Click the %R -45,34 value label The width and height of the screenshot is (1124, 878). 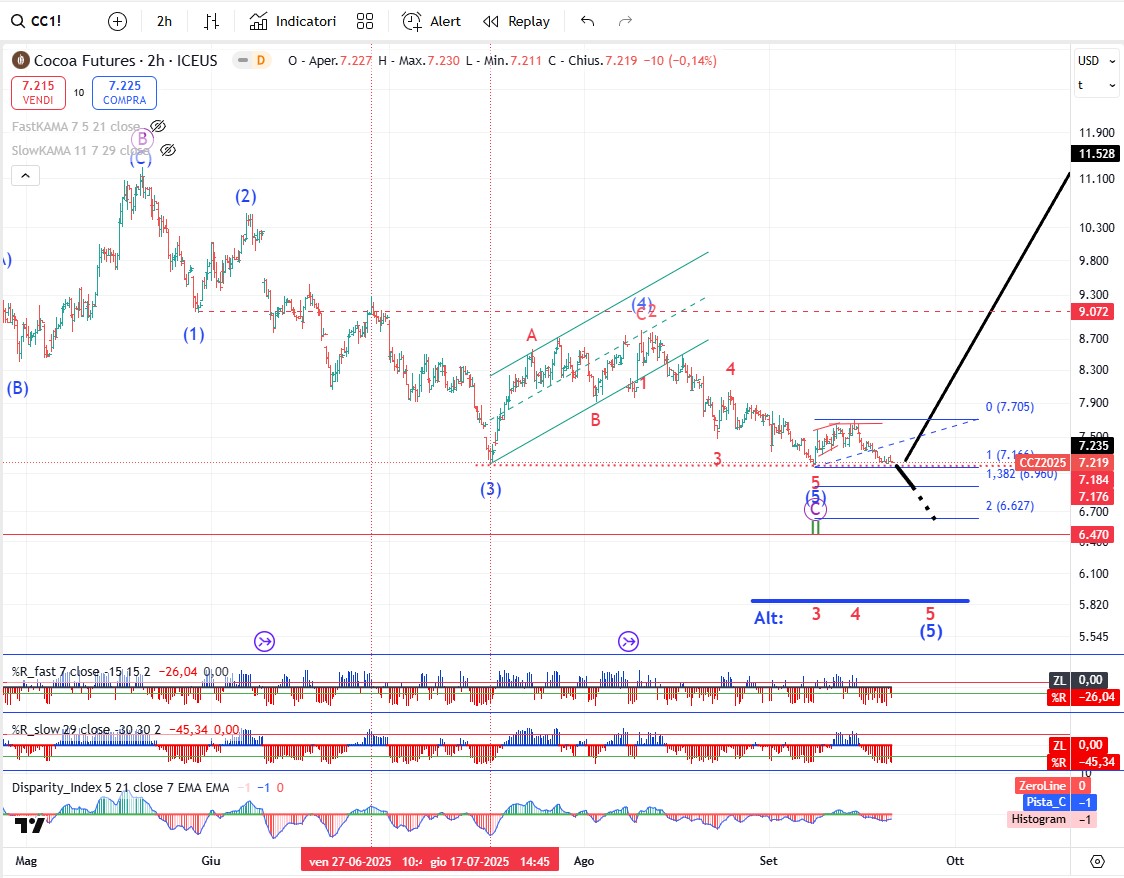[x=1082, y=762]
